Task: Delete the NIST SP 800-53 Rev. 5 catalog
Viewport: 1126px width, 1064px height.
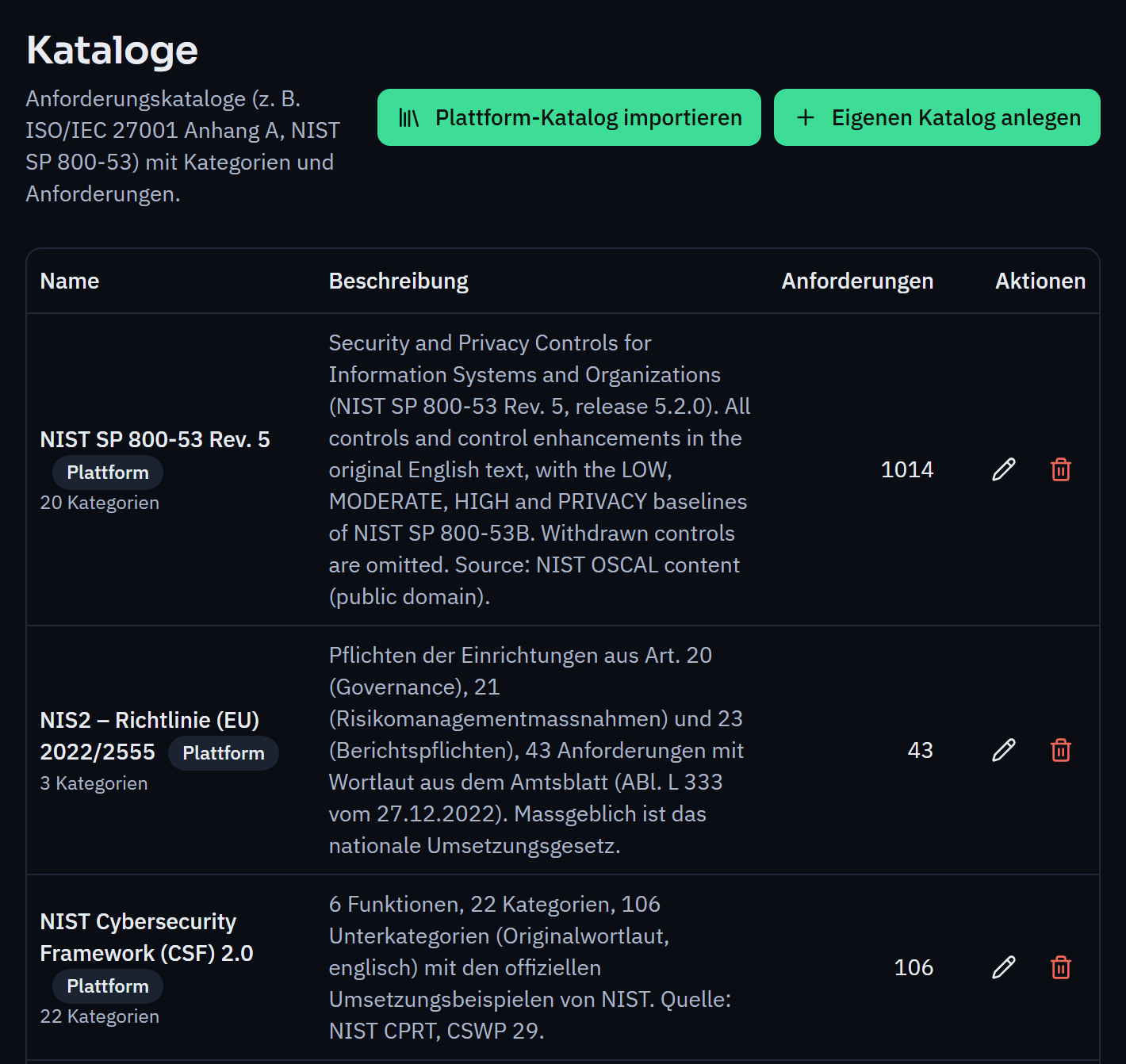Action: pos(1061,469)
